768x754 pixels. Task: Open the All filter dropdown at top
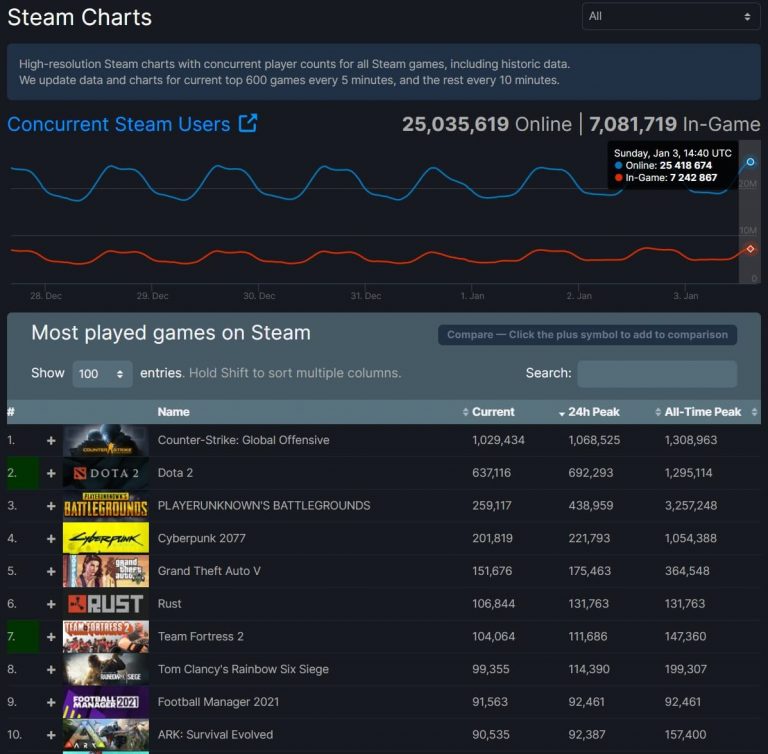click(671, 16)
